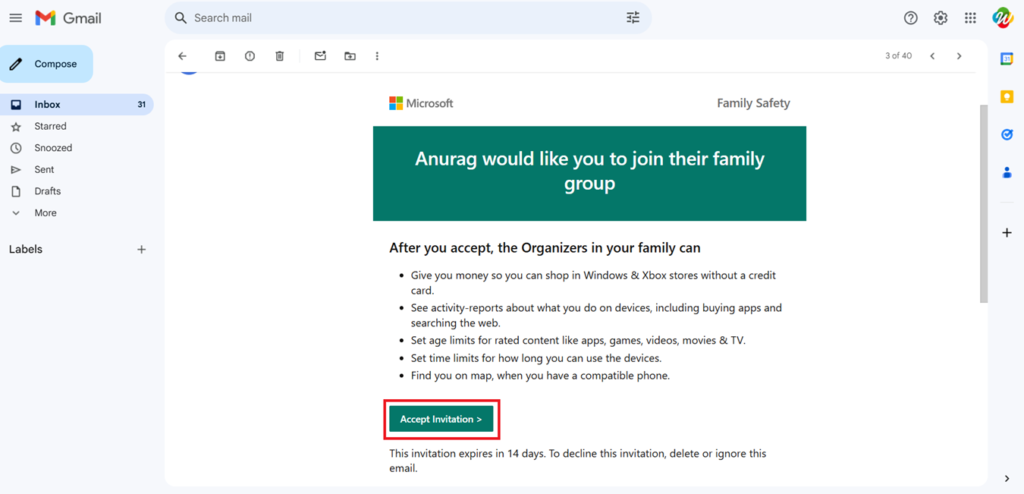This screenshot has width=1024, height=494.
Task: Click the Microsoft logo in email
Action: [421, 103]
